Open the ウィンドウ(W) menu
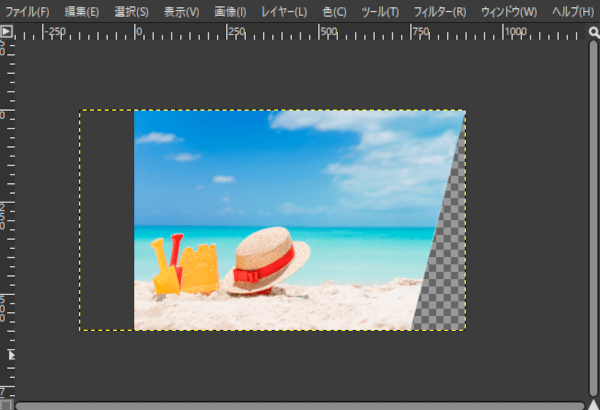The height and width of the screenshot is (410, 600). 508,12
